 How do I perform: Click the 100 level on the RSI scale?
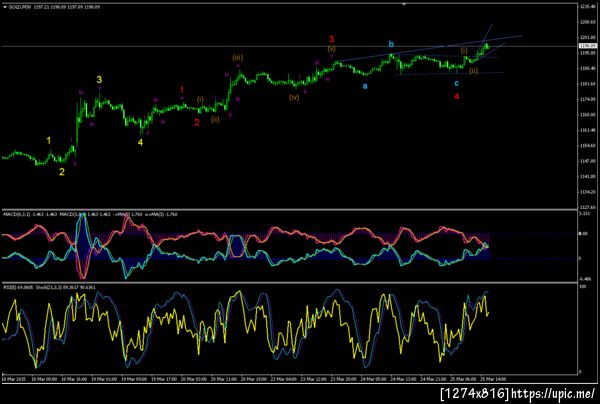[x=583, y=286]
